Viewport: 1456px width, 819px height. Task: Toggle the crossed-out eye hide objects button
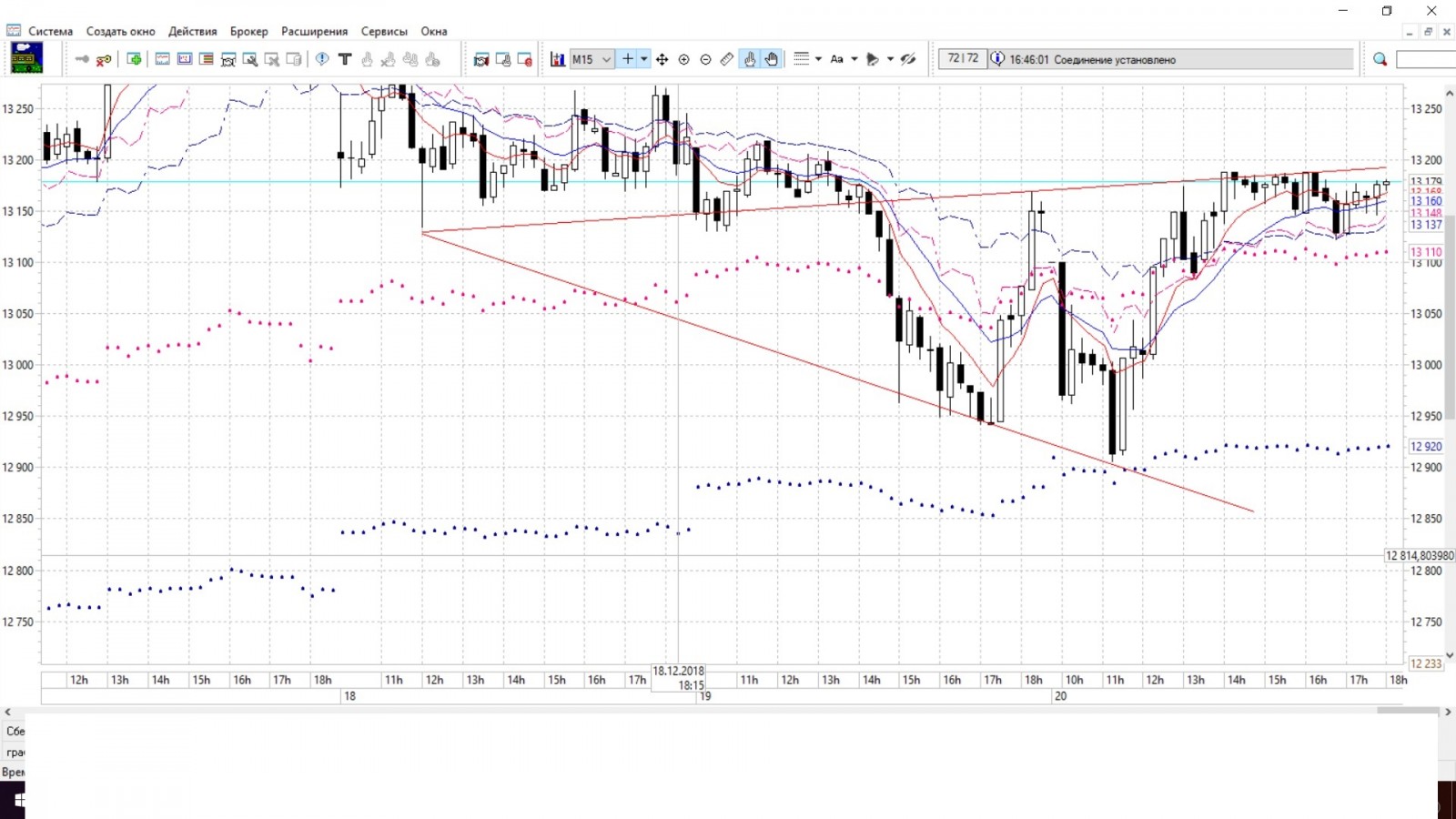coord(908,59)
